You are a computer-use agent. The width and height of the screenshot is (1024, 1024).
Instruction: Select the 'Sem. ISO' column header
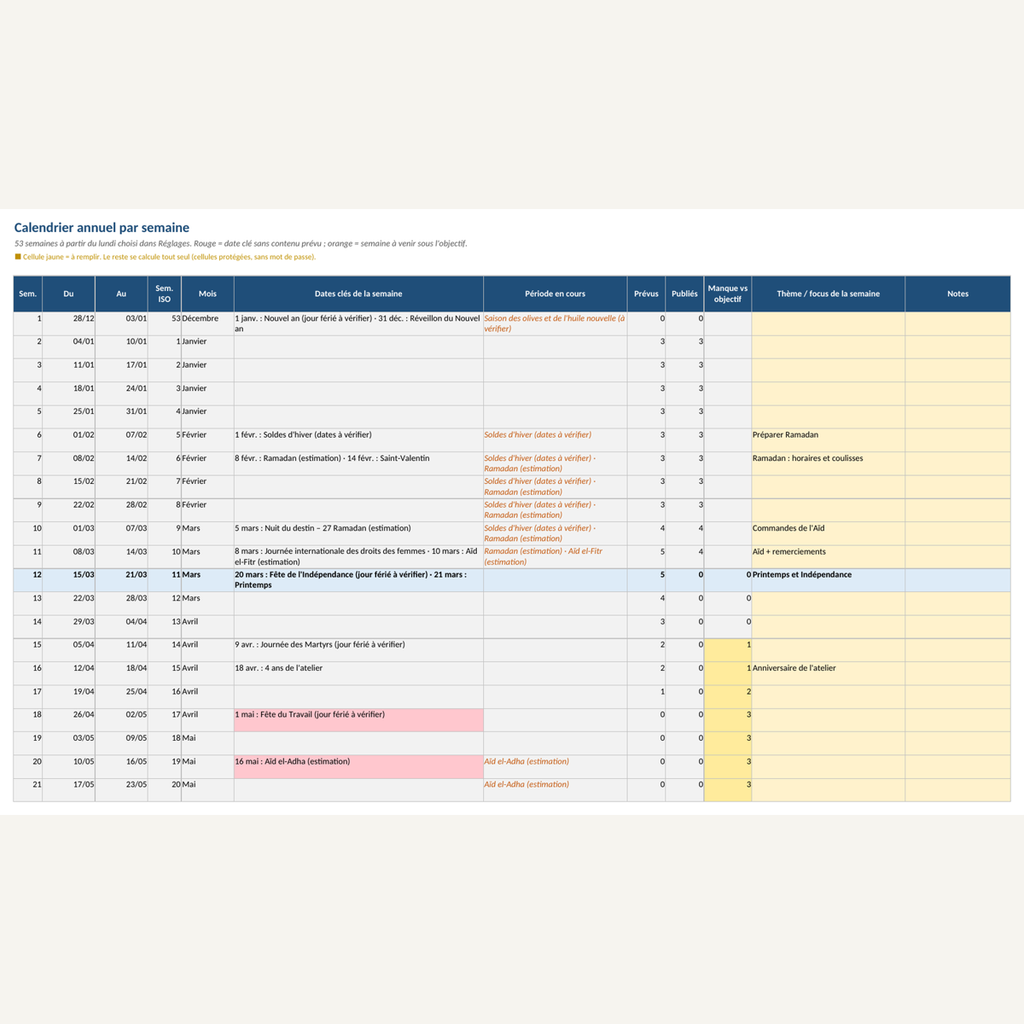(165, 294)
